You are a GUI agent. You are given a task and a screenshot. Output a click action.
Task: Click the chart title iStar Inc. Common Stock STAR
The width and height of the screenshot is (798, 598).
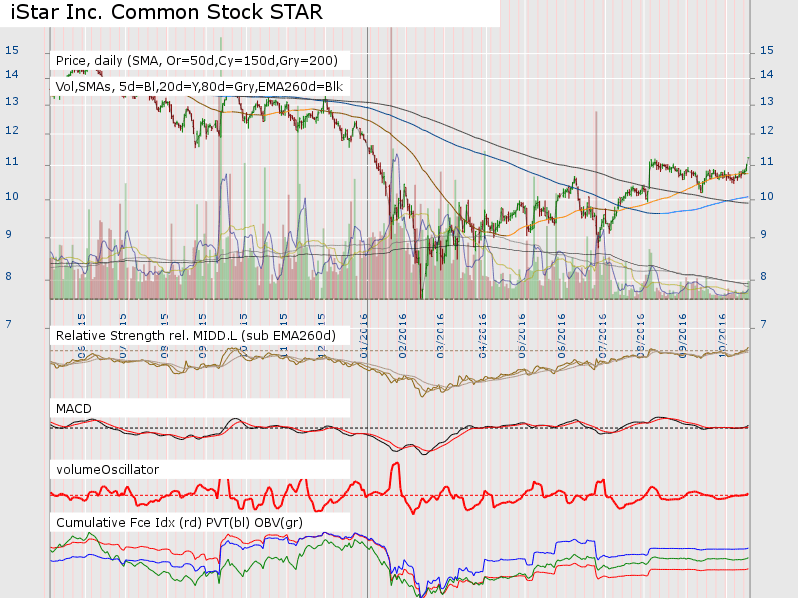(x=166, y=12)
